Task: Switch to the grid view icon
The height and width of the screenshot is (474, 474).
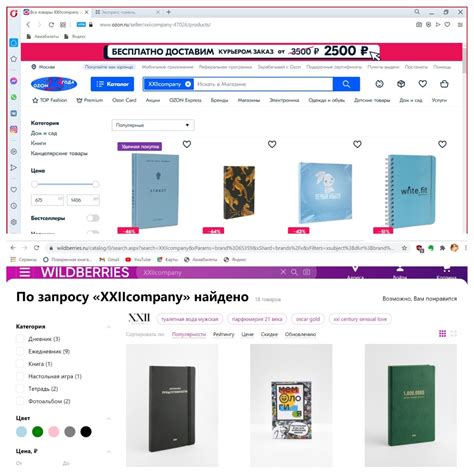Action: [442, 333]
